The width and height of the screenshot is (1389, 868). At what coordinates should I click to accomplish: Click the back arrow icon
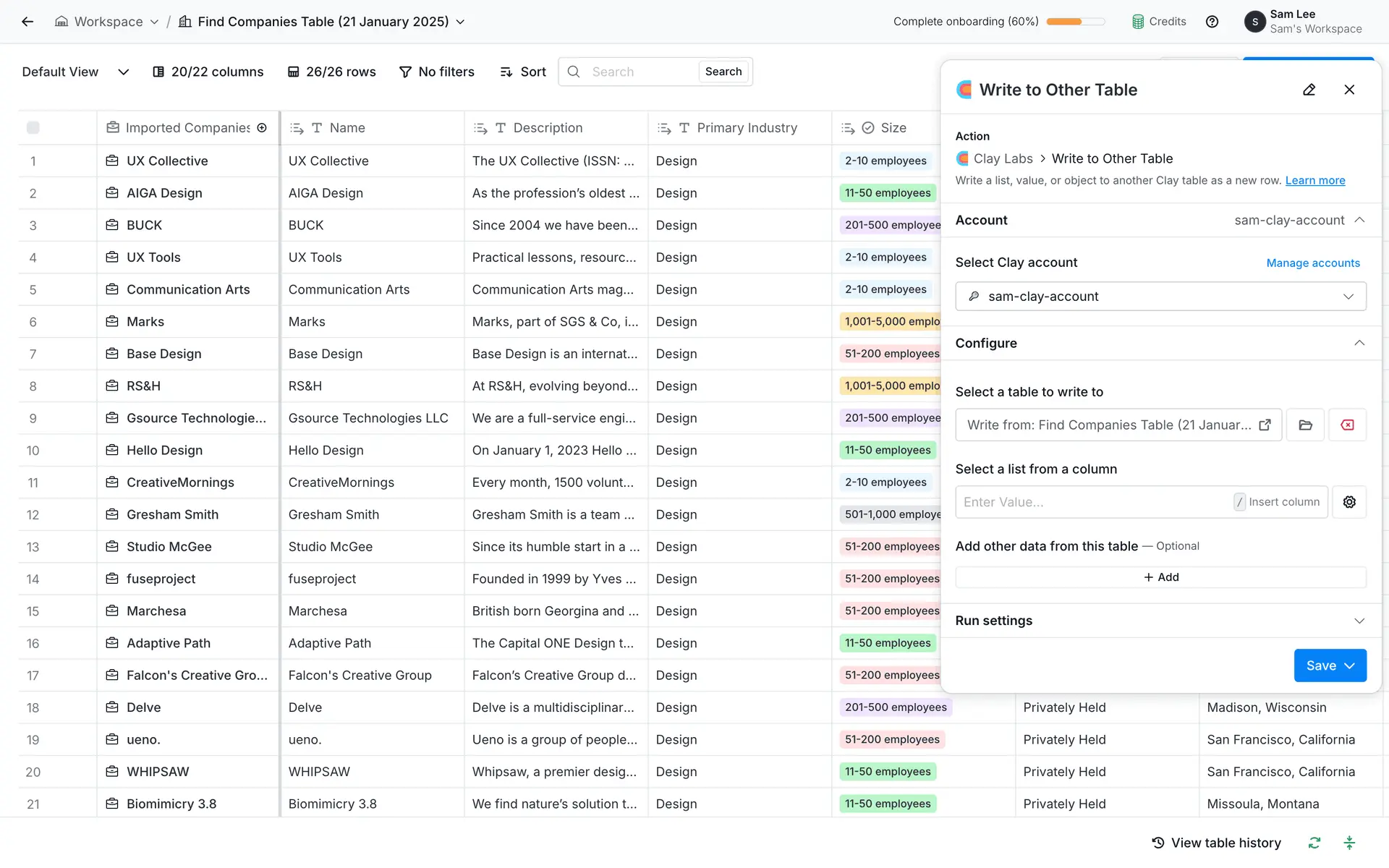point(27,22)
